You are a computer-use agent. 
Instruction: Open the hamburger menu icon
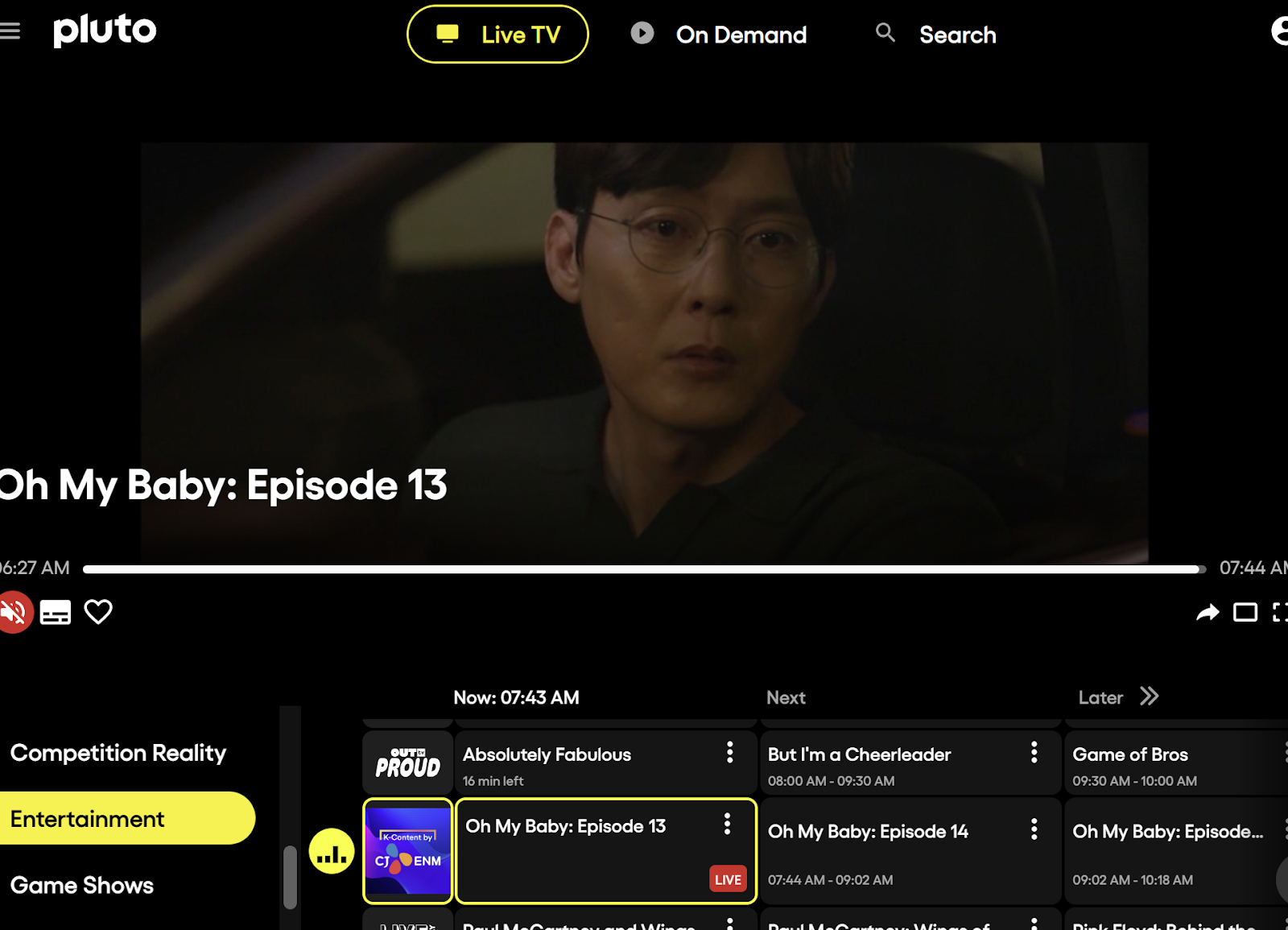coord(10,31)
